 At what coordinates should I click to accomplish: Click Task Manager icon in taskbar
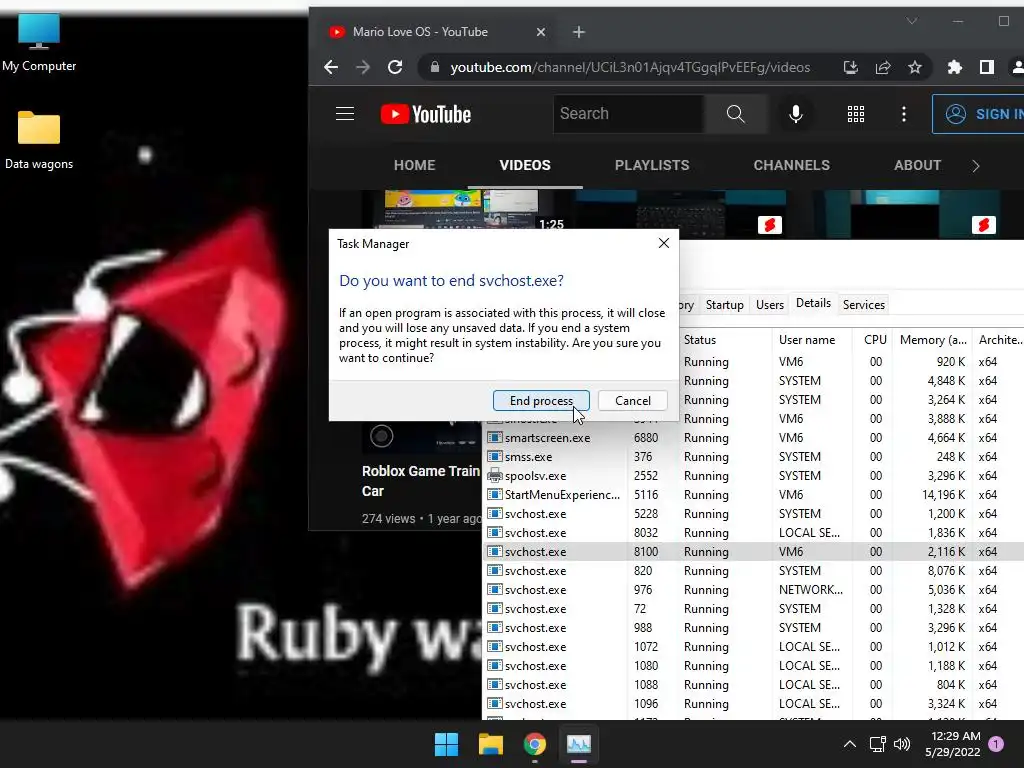(579, 744)
